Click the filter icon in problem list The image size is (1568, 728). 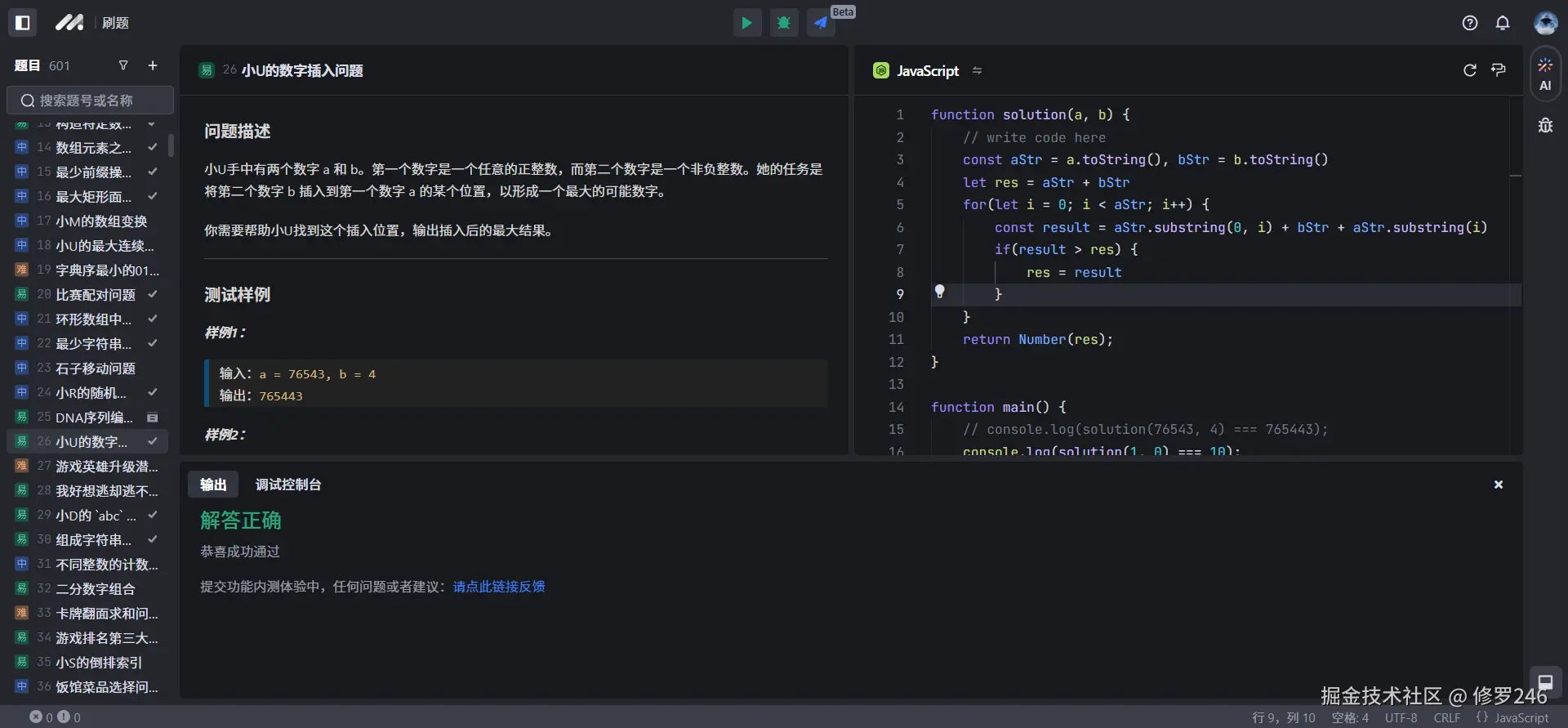click(x=123, y=65)
